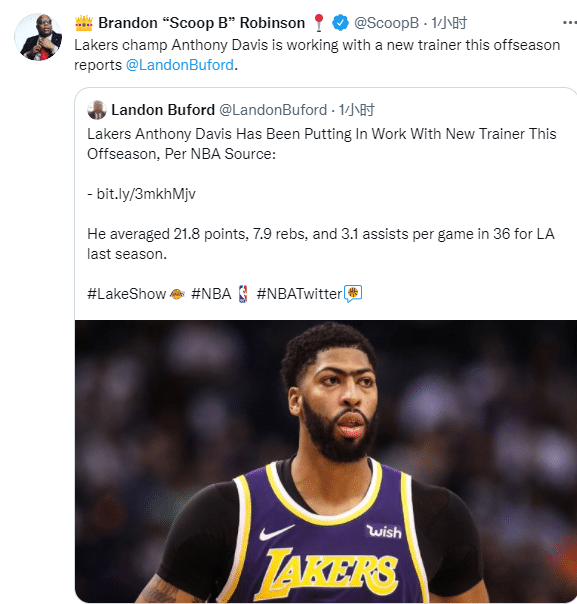Click the NBATwitter basketball speech bubble emoji
Screen dimensions: 577x604
point(352,294)
